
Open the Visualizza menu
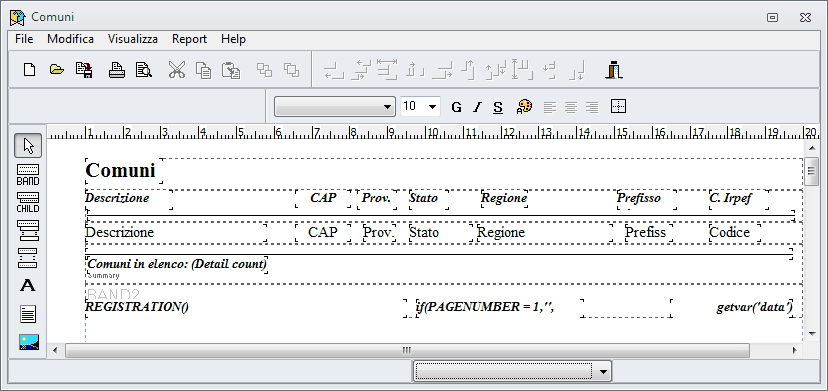point(133,39)
